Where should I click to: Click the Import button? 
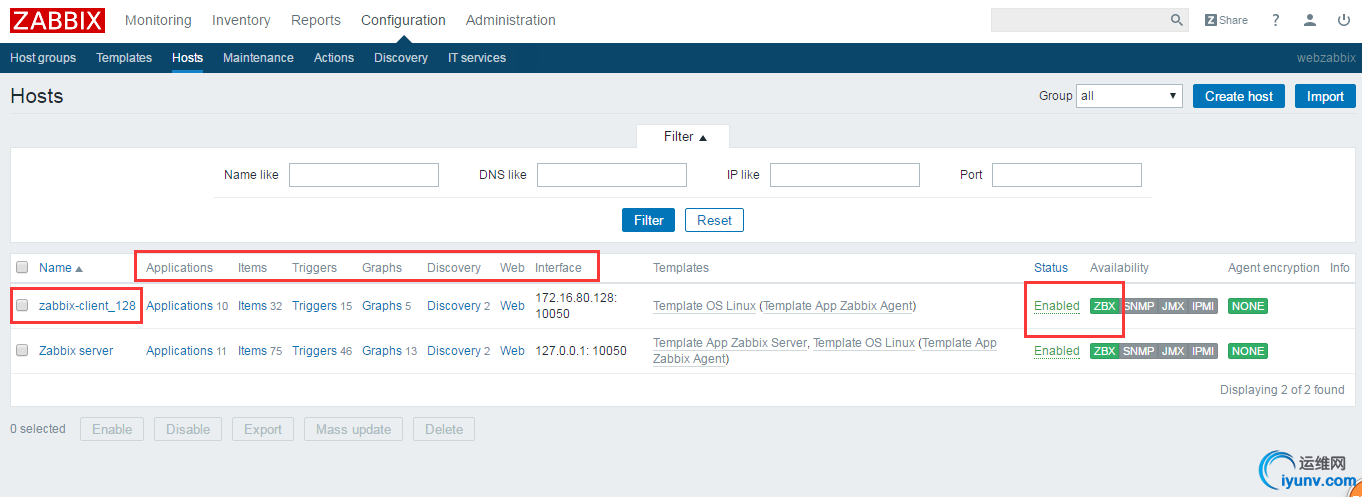1326,96
